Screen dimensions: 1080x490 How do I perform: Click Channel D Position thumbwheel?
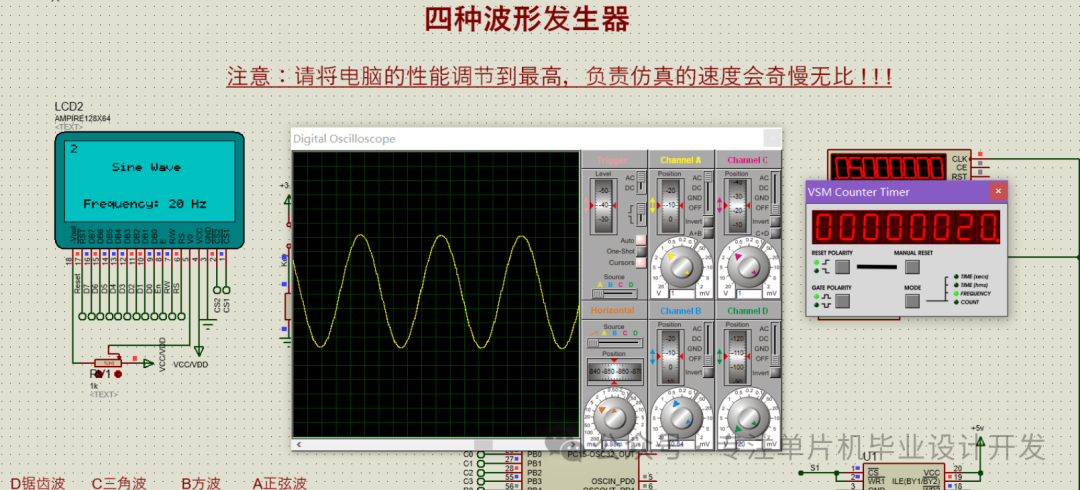pyautogui.click(x=738, y=357)
